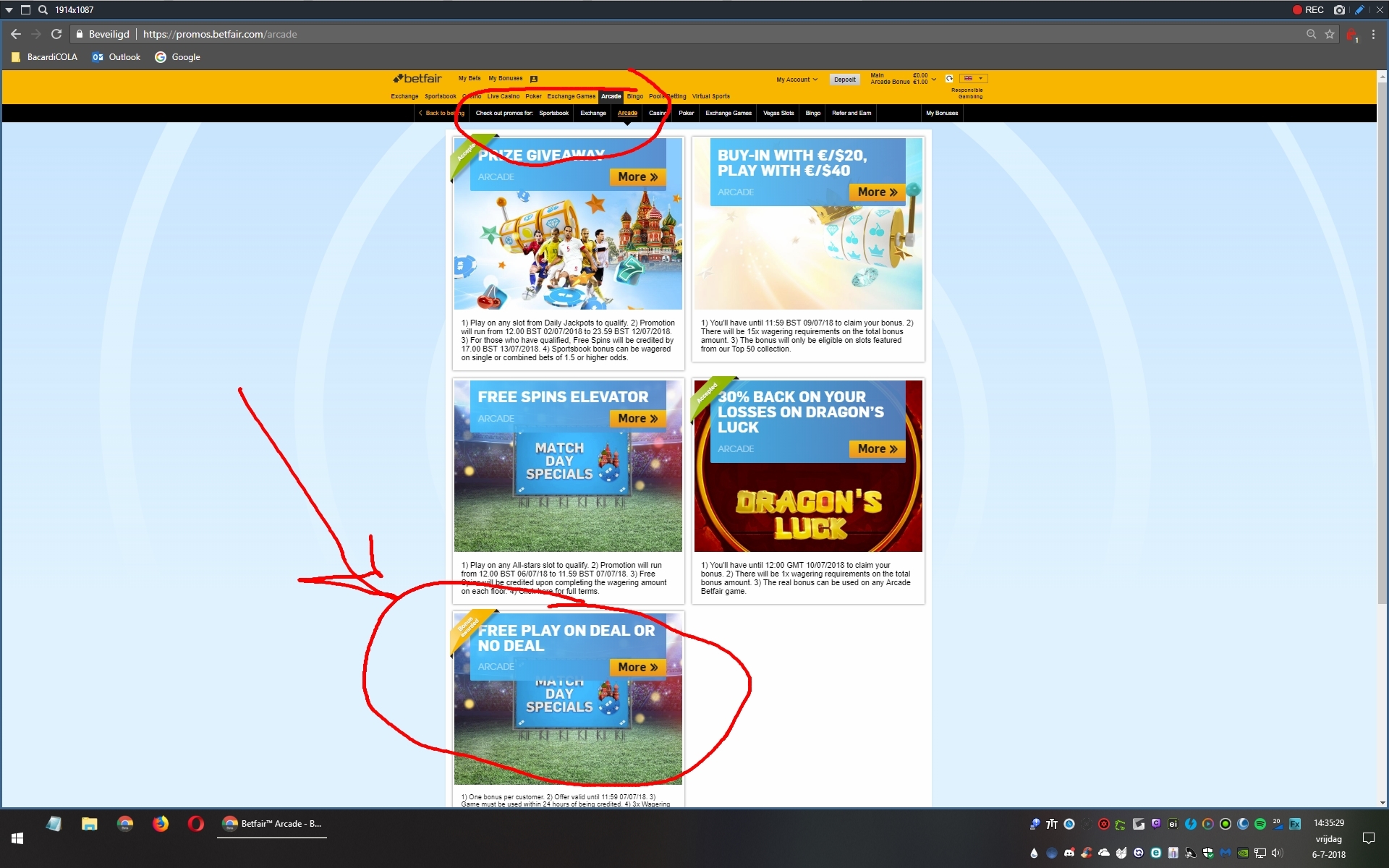The image size is (1389, 868).
Task: Take a snapshot with the camera icon
Action: click(x=1339, y=9)
